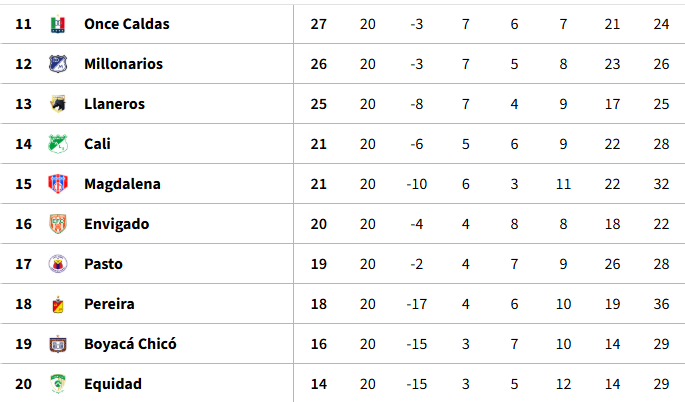Select the Cali team name

pos(97,144)
